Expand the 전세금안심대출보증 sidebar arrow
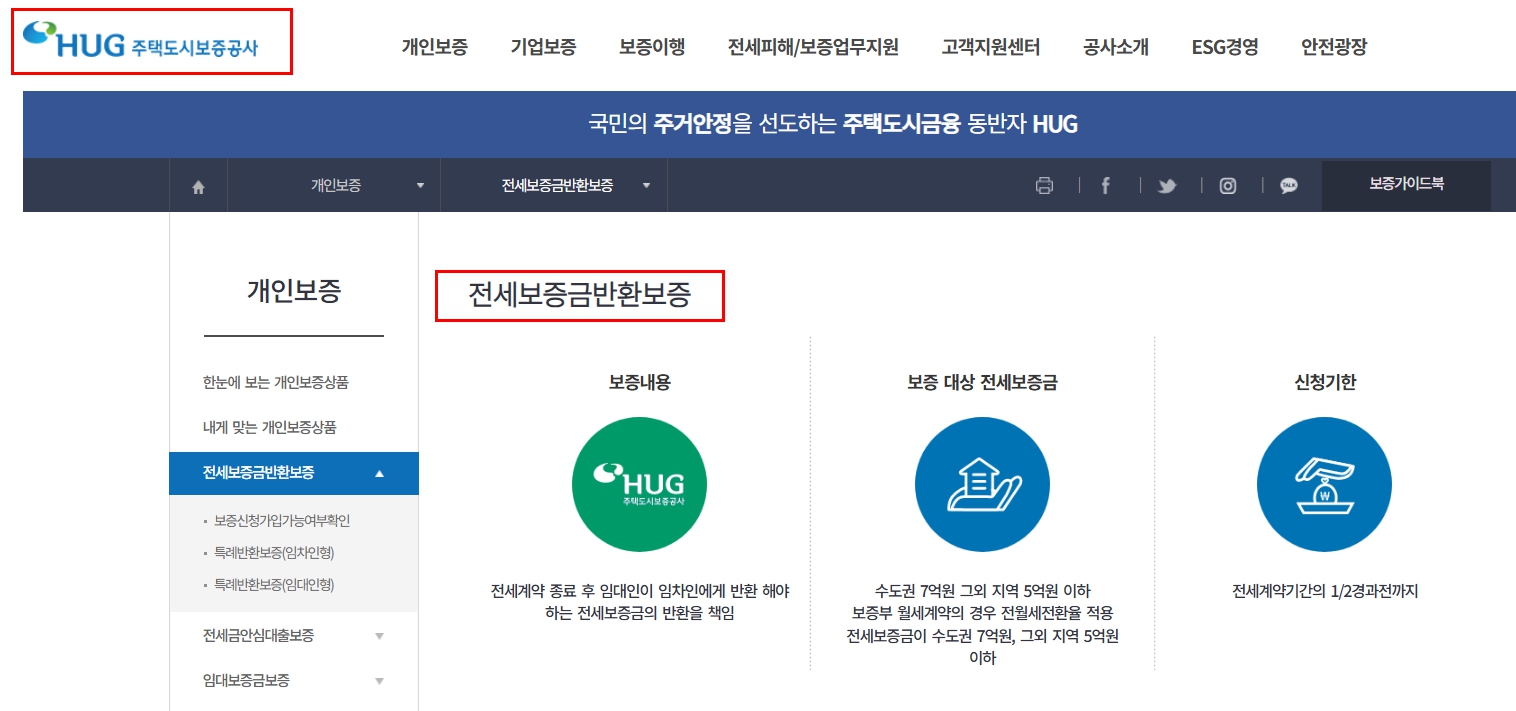This screenshot has width=1516, height=711. [x=379, y=636]
